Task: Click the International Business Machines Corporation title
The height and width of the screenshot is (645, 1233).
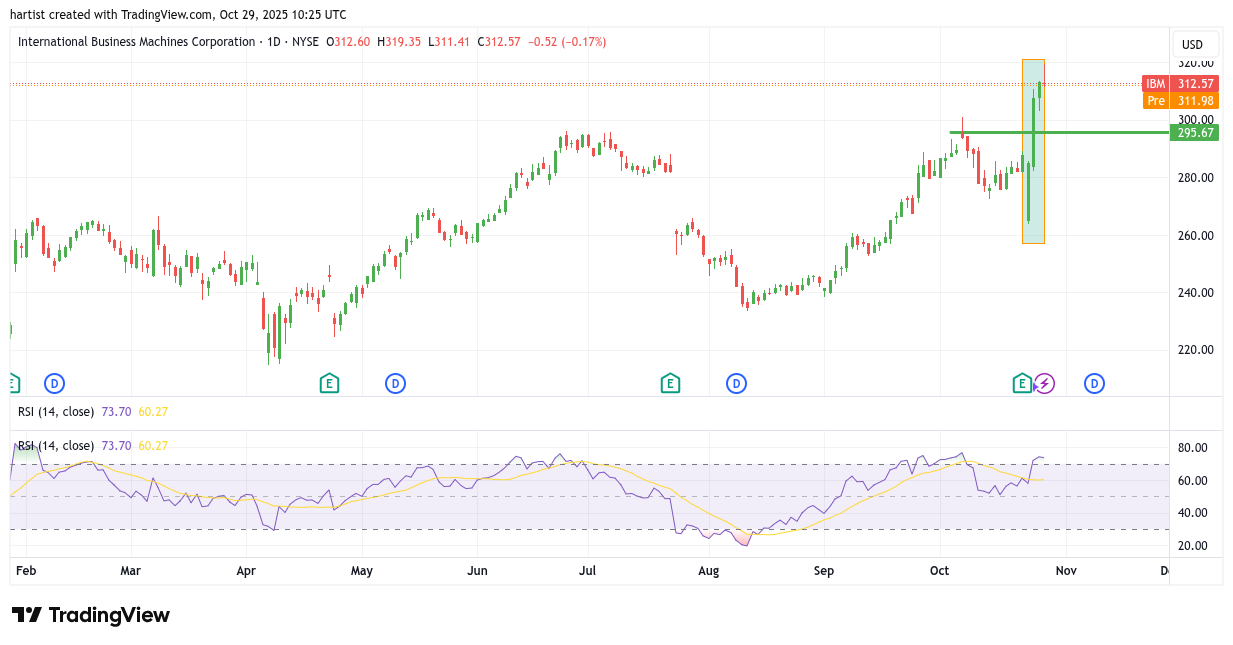Action: pyautogui.click(x=136, y=42)
